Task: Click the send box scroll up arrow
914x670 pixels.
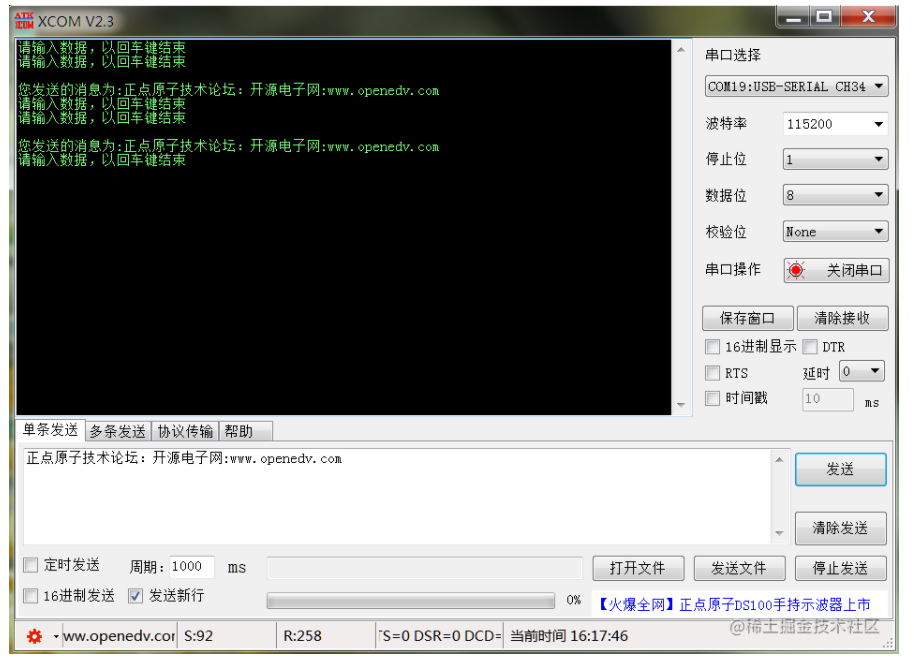Action: click(780, 460)
